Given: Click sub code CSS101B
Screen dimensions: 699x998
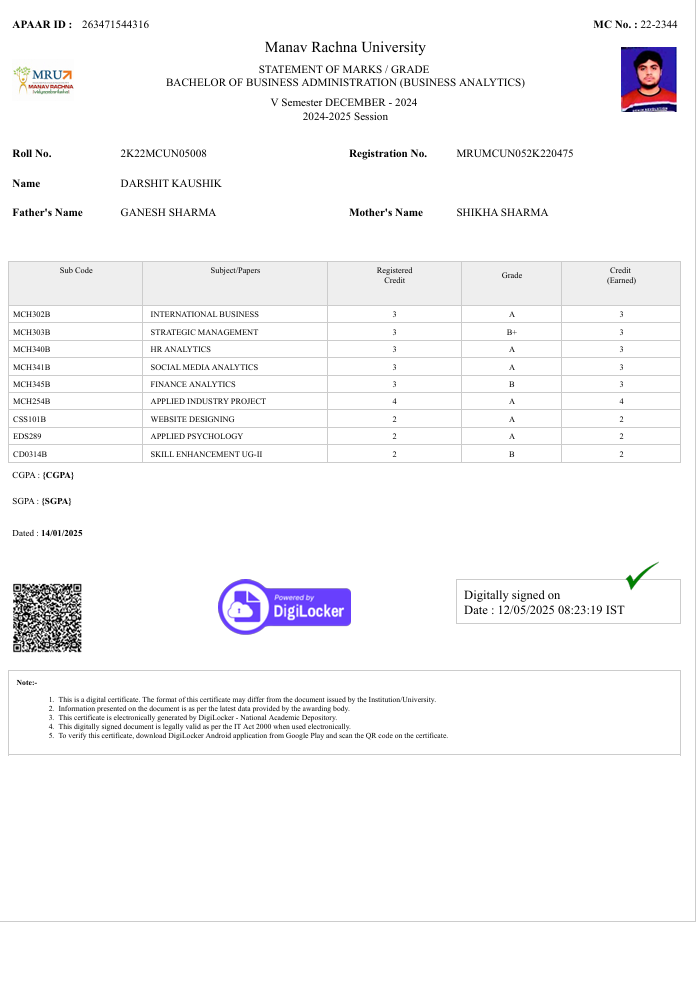Looking at the screenshot, I should coord(29,419).
